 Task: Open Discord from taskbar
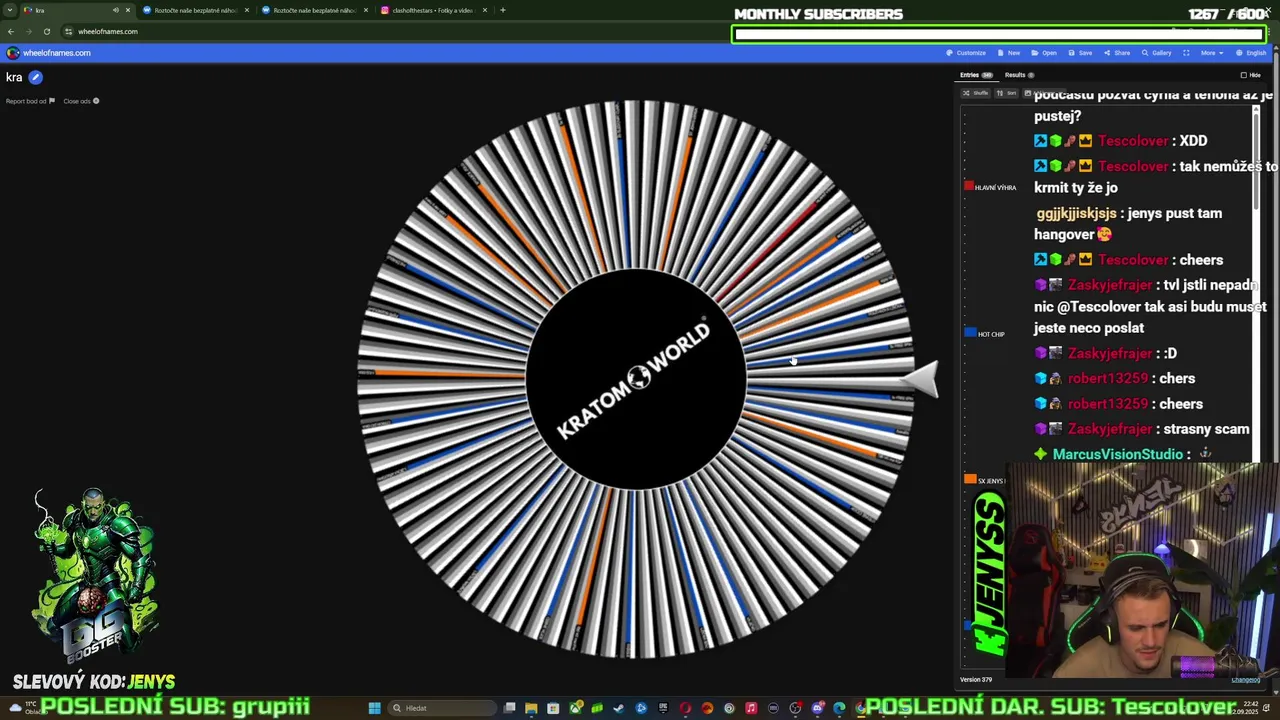817,708
